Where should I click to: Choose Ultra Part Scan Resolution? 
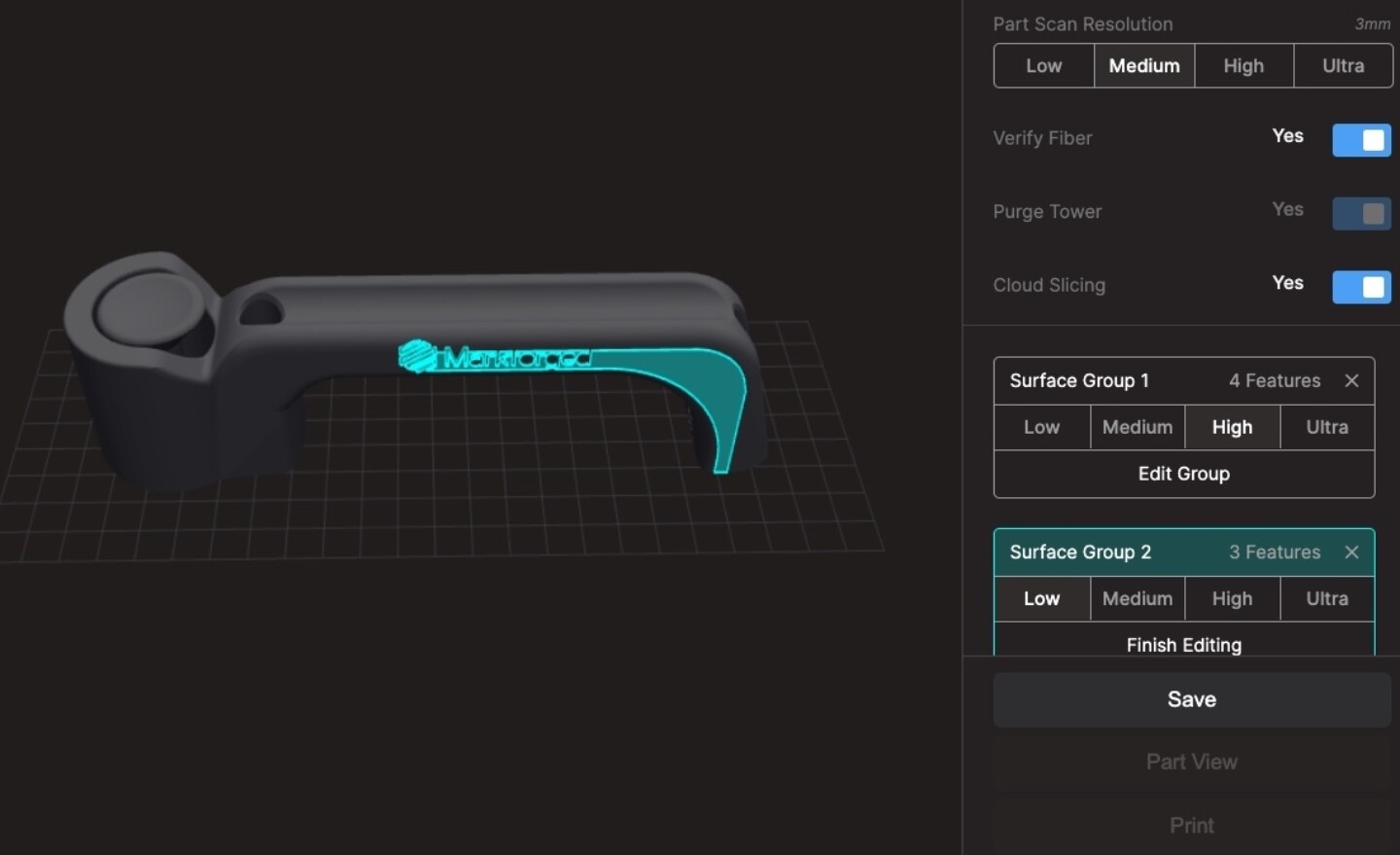pyautogui.click(x=1343, y=66)
